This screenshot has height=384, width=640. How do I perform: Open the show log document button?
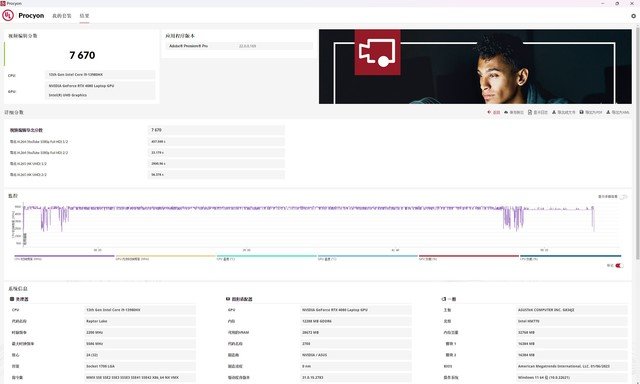click(x=538, y=112)
